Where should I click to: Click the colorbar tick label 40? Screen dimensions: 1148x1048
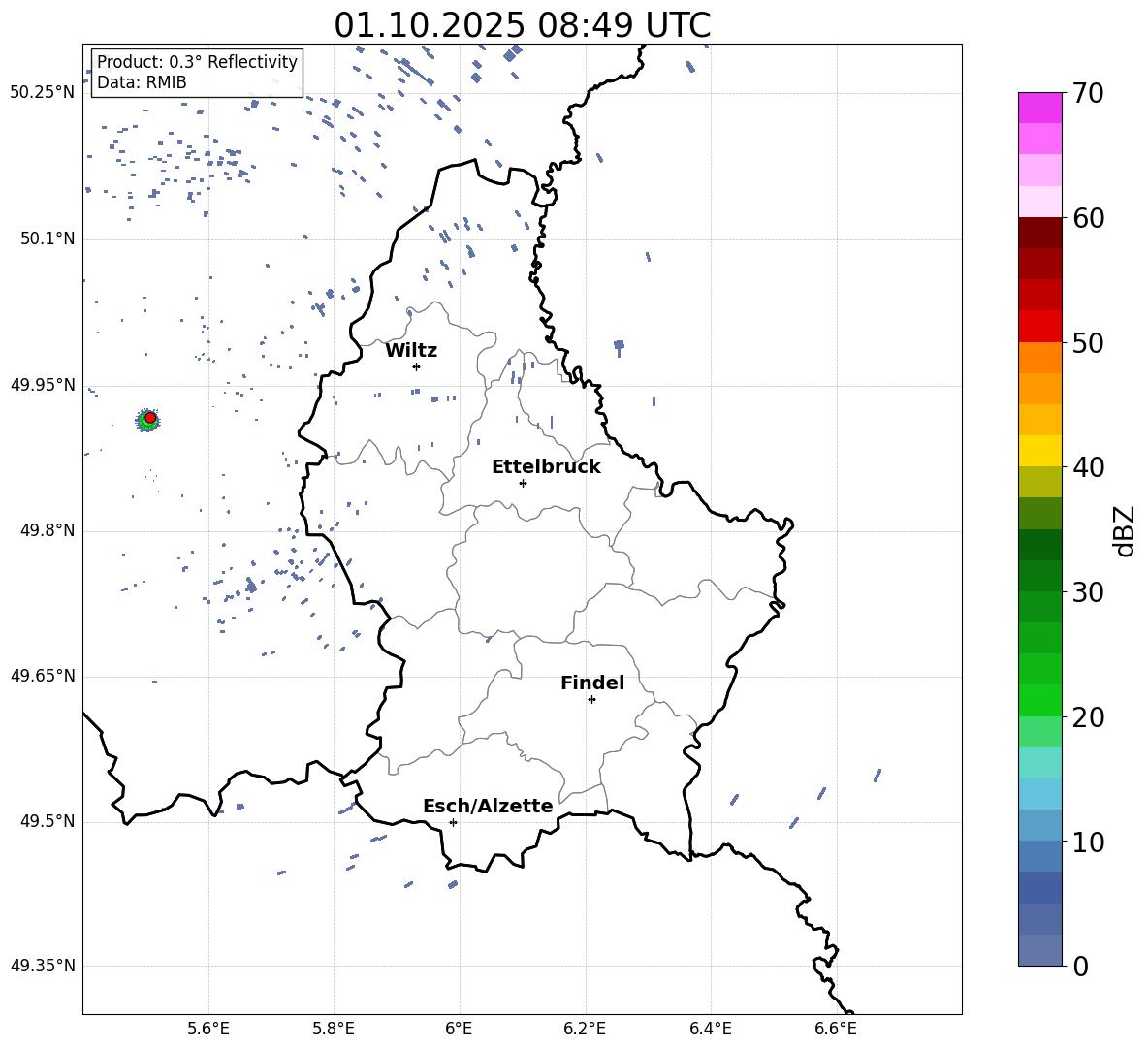point(1088,467)
